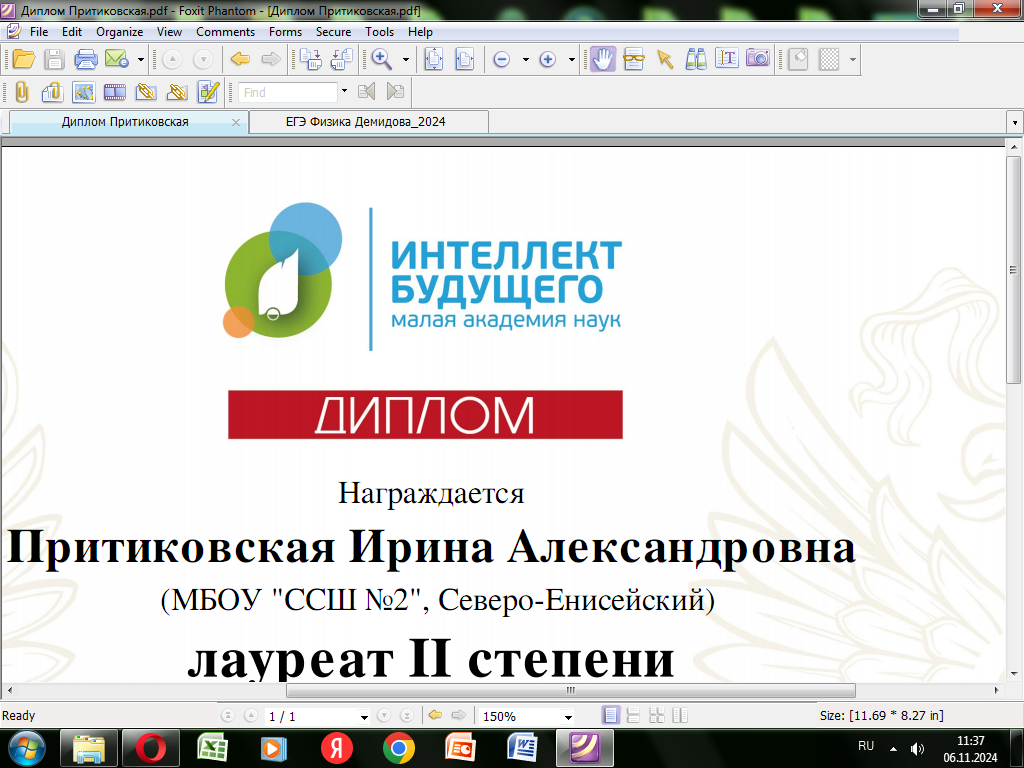
Task: Click the Open file folder icon
Action: 24,59
